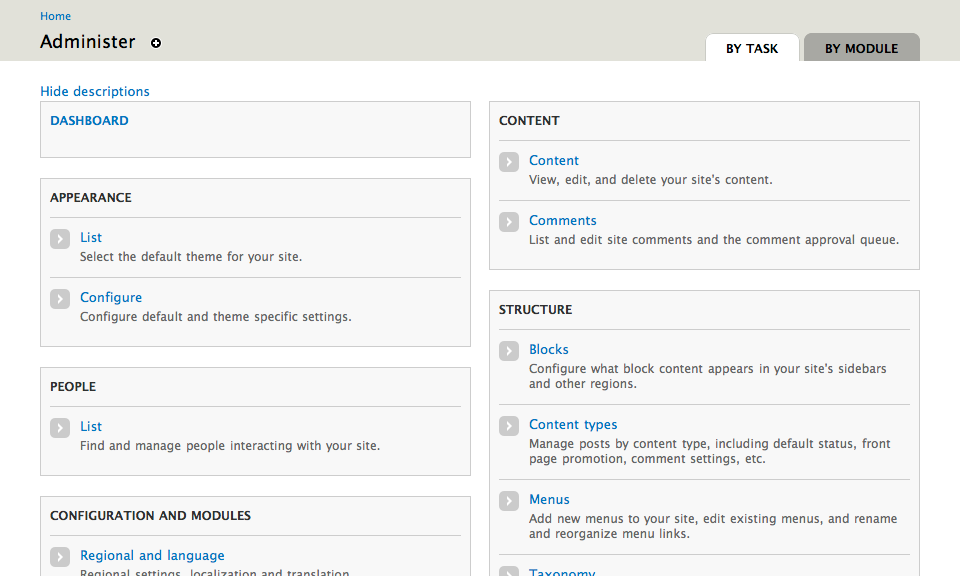Click arrow icon next to Content
960x576 pixels.
pyautogui.click(x=509, y=161)
